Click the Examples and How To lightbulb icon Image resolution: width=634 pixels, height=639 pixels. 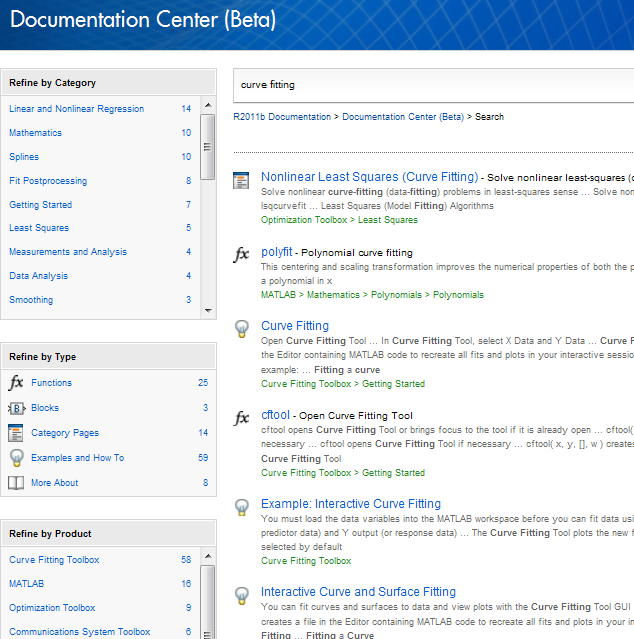(16, 458)
